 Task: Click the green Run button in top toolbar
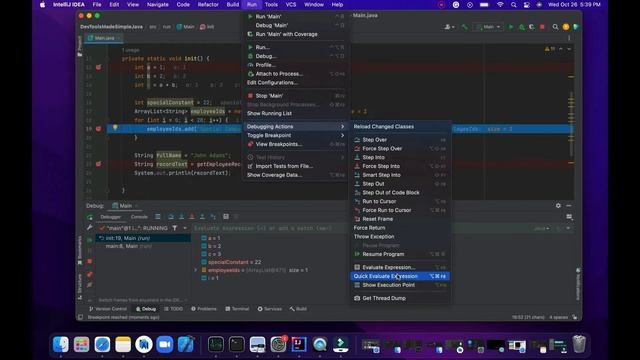click(511, 27)
